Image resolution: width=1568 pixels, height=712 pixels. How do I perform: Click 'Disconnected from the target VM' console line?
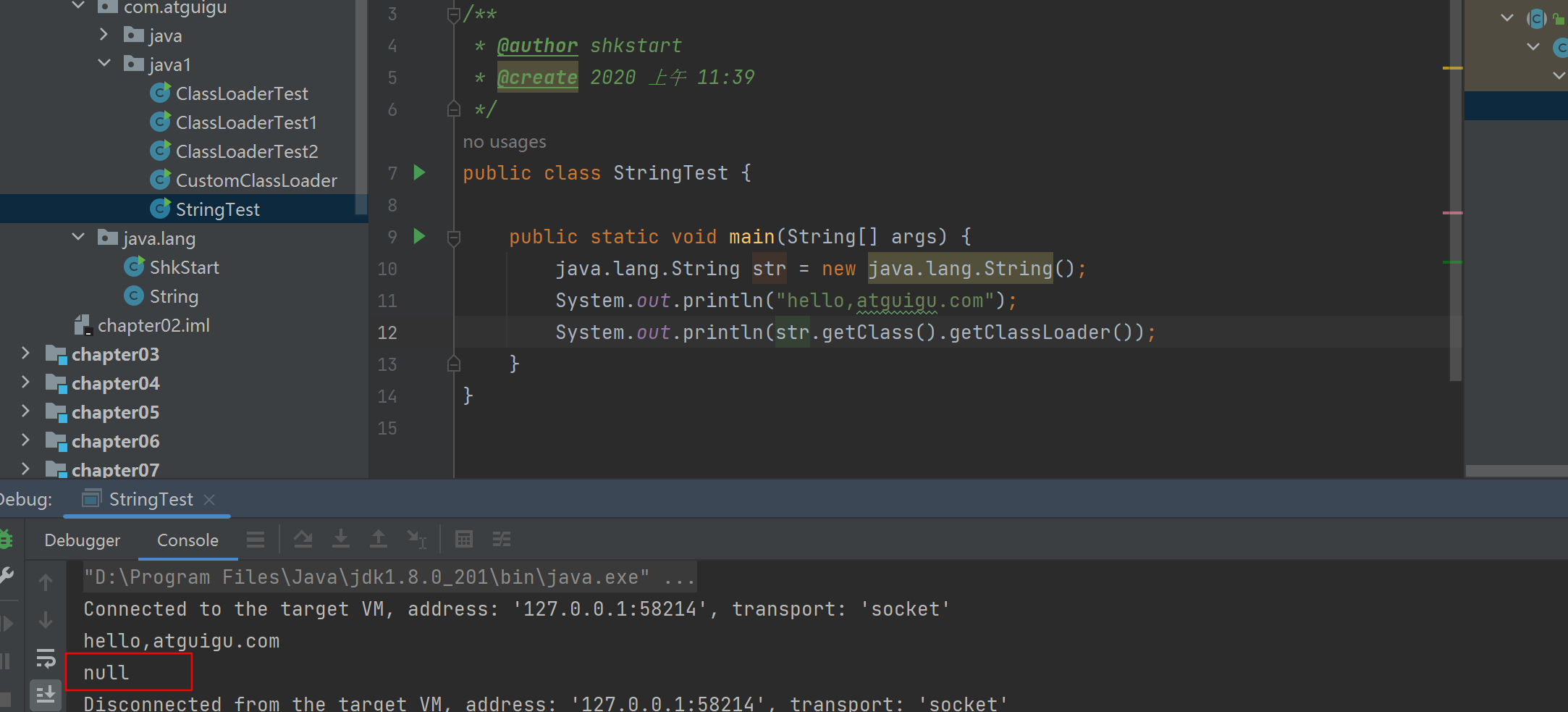pos(545,703)
